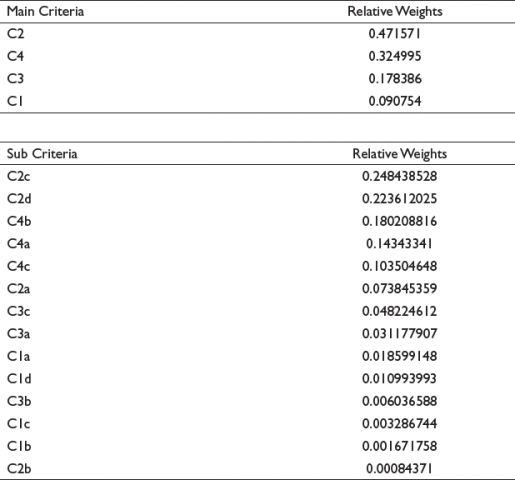Click the first Relative Weights header

point(395,12)
